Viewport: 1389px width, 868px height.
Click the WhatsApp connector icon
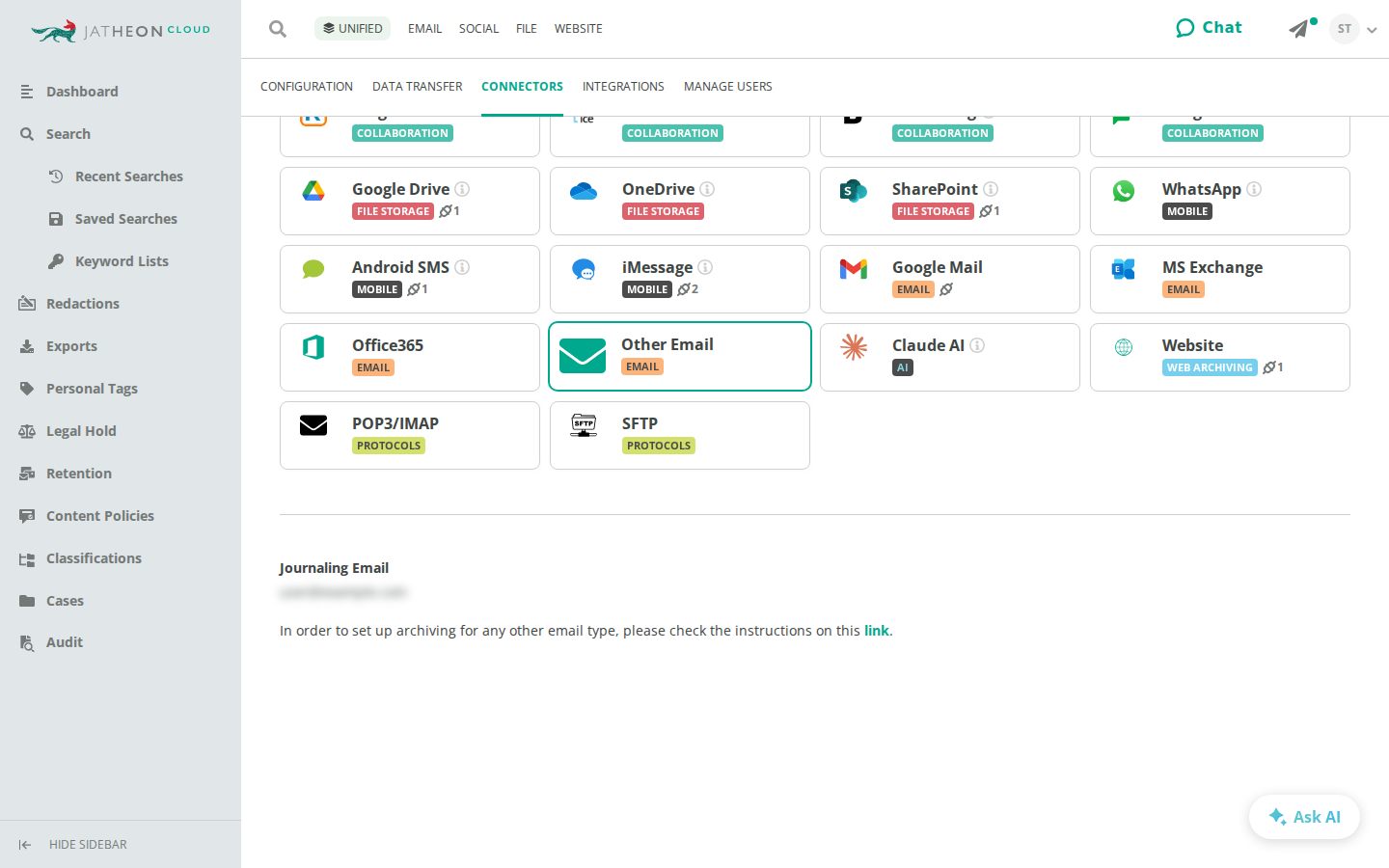(1124, 191)
